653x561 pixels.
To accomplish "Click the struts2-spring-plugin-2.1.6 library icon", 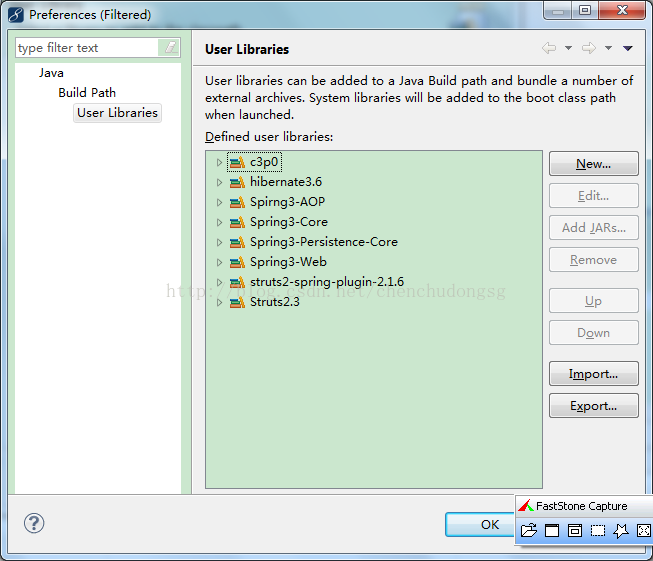I will (237, 282).
